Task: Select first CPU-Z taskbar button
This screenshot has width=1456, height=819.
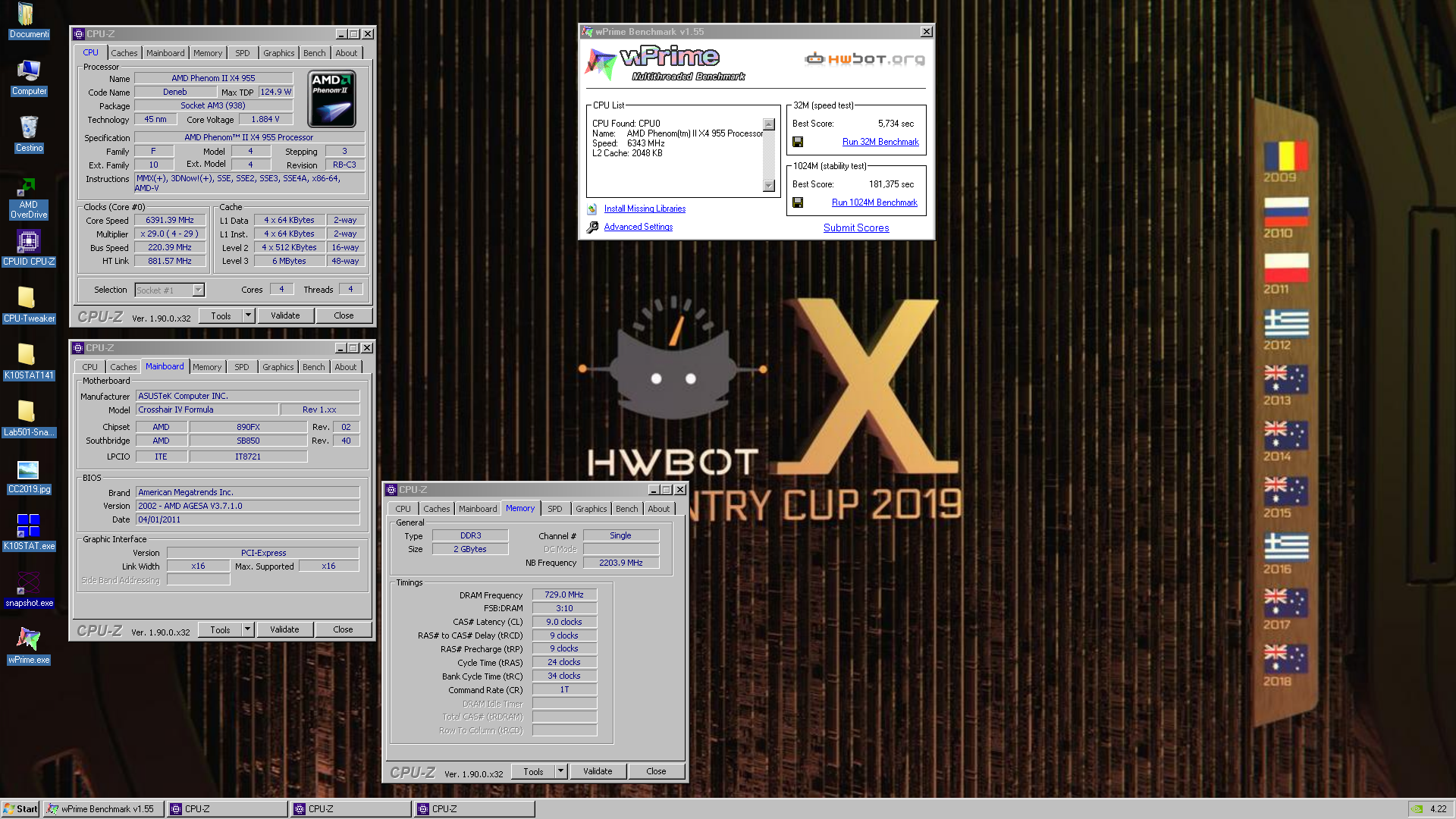Action: pyautogui.click(x=227, y=809)
